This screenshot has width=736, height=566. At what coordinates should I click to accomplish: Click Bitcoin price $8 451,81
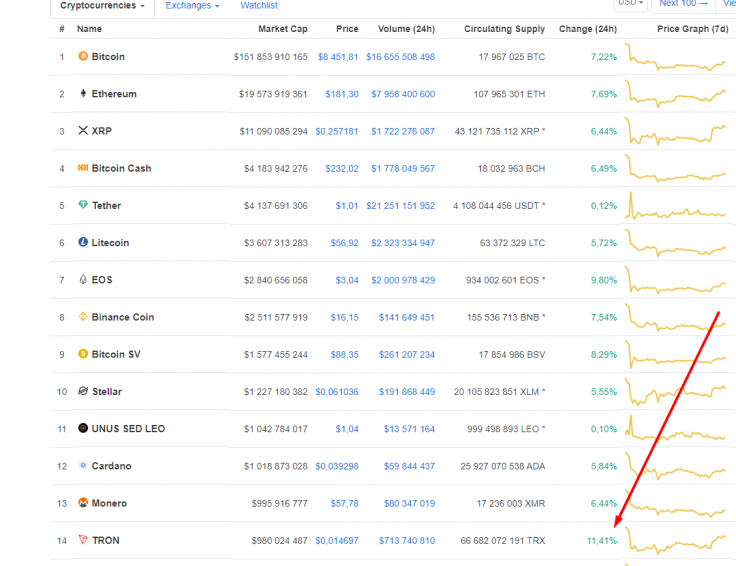(338, 57)
